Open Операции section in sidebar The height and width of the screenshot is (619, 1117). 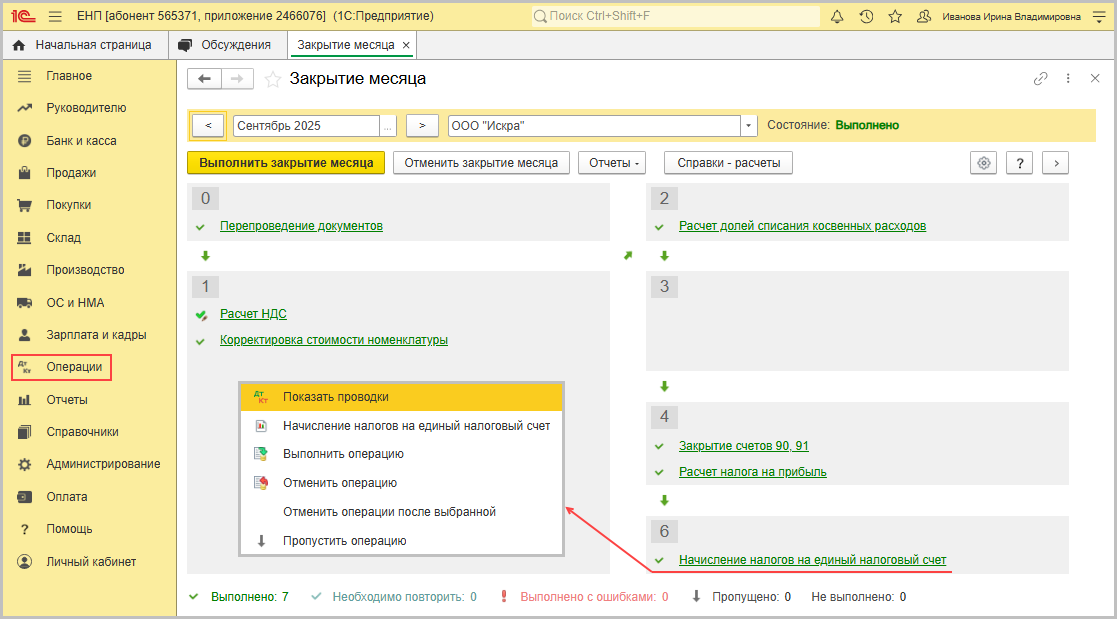click(73, 367)
